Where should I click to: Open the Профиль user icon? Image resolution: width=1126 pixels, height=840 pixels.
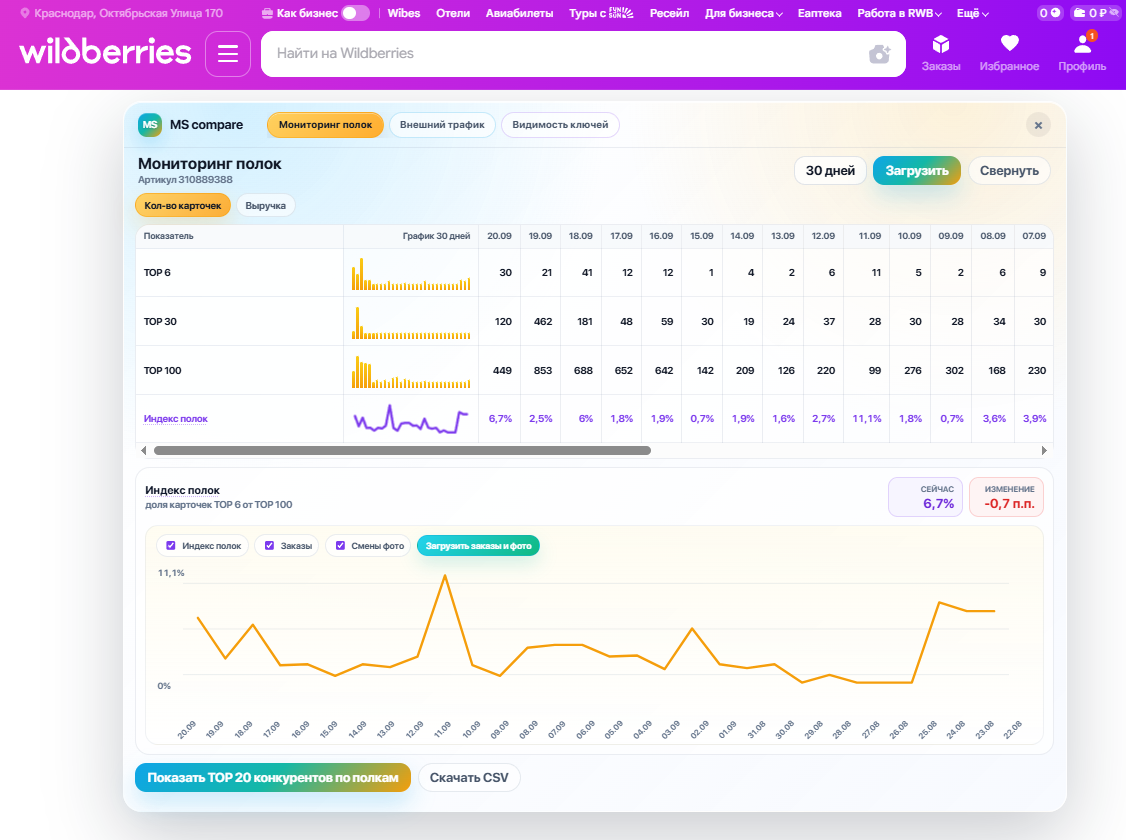tap(1082, 53)
